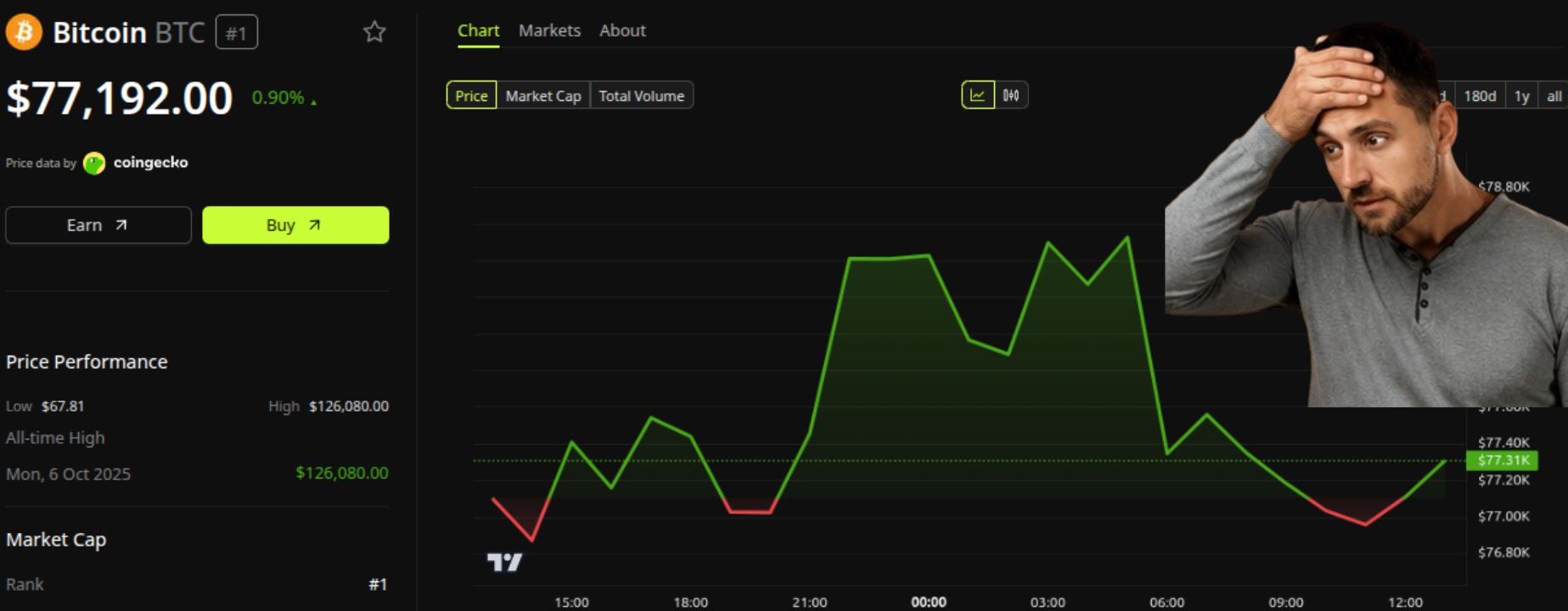Click the #1 rank value in Market Cap section
The width and height of the screenshot is (1568, 611).
(378, 584)
